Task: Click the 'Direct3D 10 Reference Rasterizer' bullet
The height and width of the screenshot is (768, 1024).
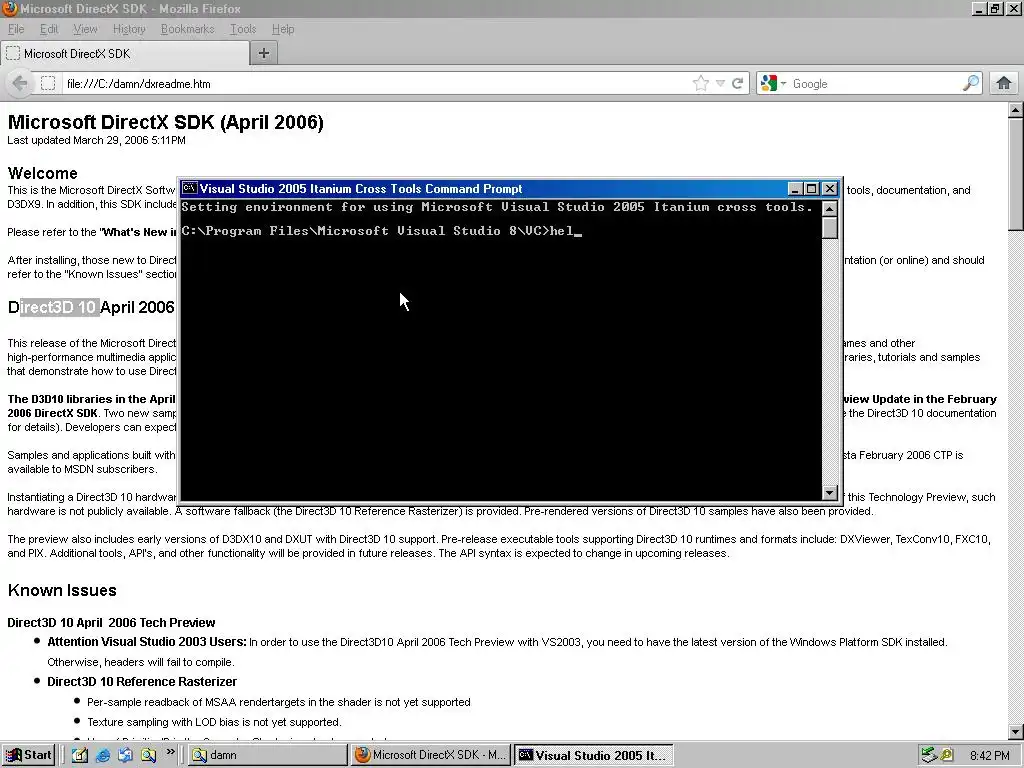Action: pyautogui.click(x=142, y=682)
